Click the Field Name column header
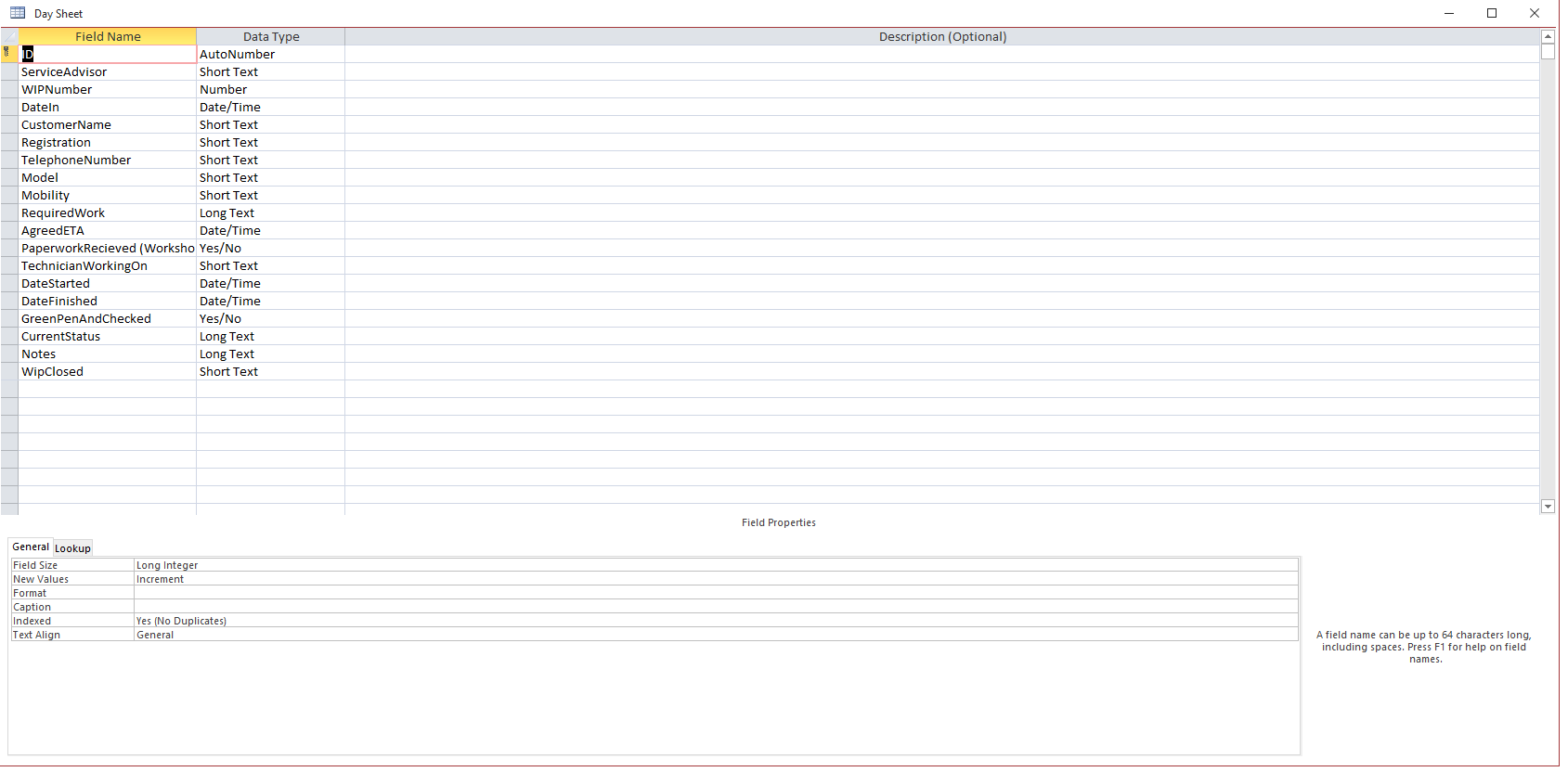 [108, 36]
